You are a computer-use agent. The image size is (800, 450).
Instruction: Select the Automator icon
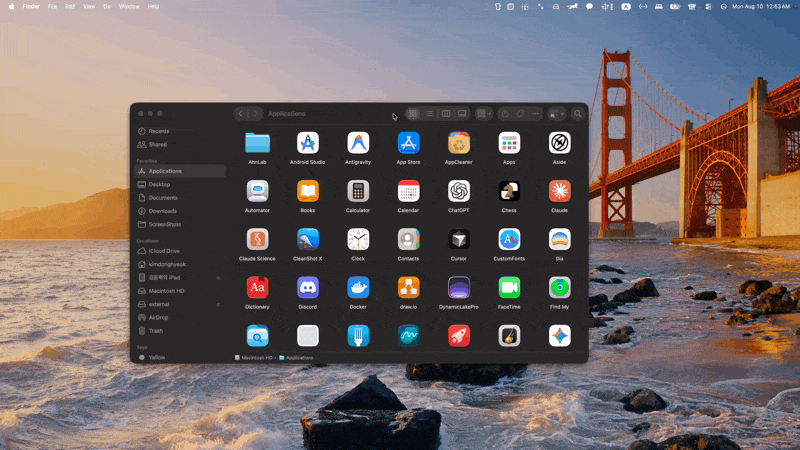click(257, 191)
